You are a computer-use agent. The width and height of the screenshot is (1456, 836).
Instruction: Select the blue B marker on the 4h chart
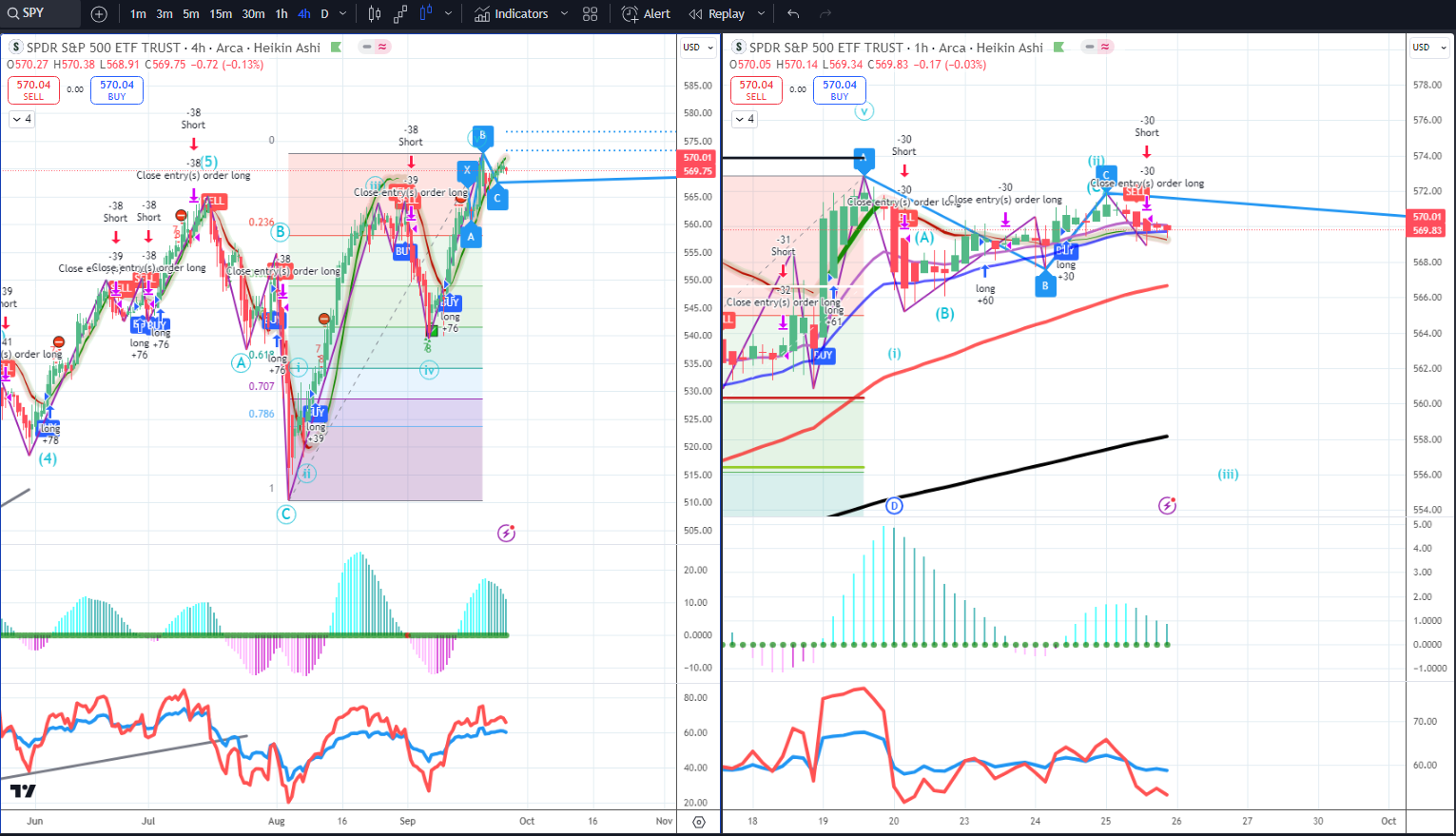pyautogui.click(x=482, y=136)
